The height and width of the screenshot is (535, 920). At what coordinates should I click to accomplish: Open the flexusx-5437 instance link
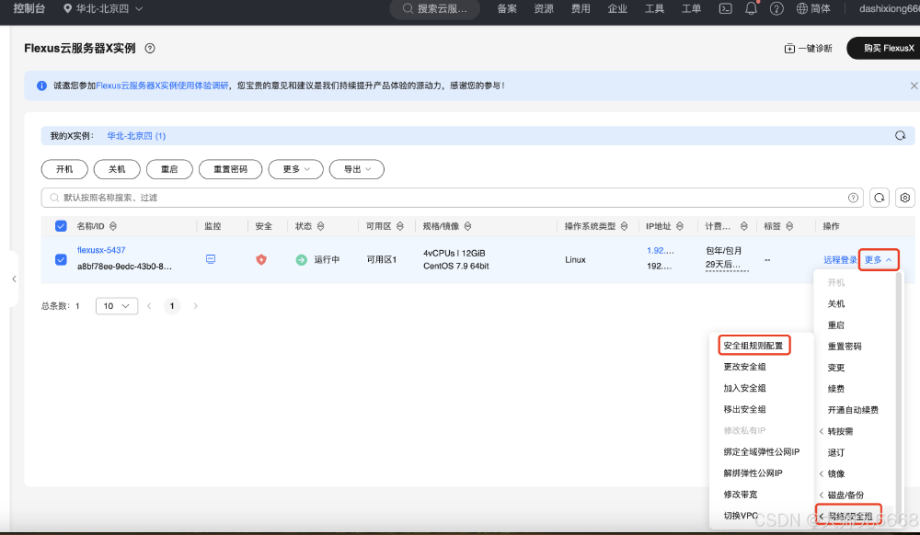(102, 250)
